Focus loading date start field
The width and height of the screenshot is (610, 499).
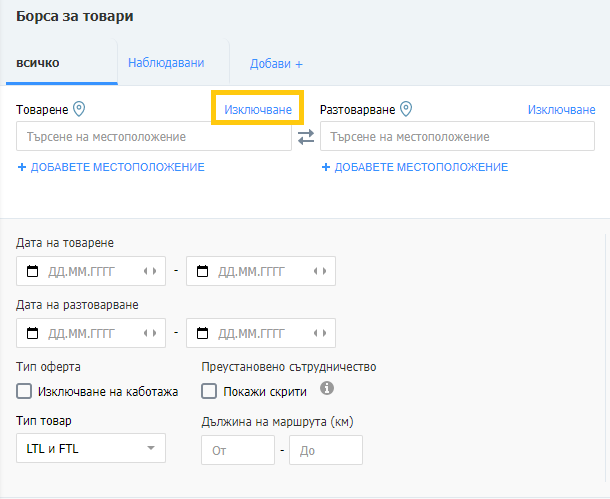(x=91, y=271)
